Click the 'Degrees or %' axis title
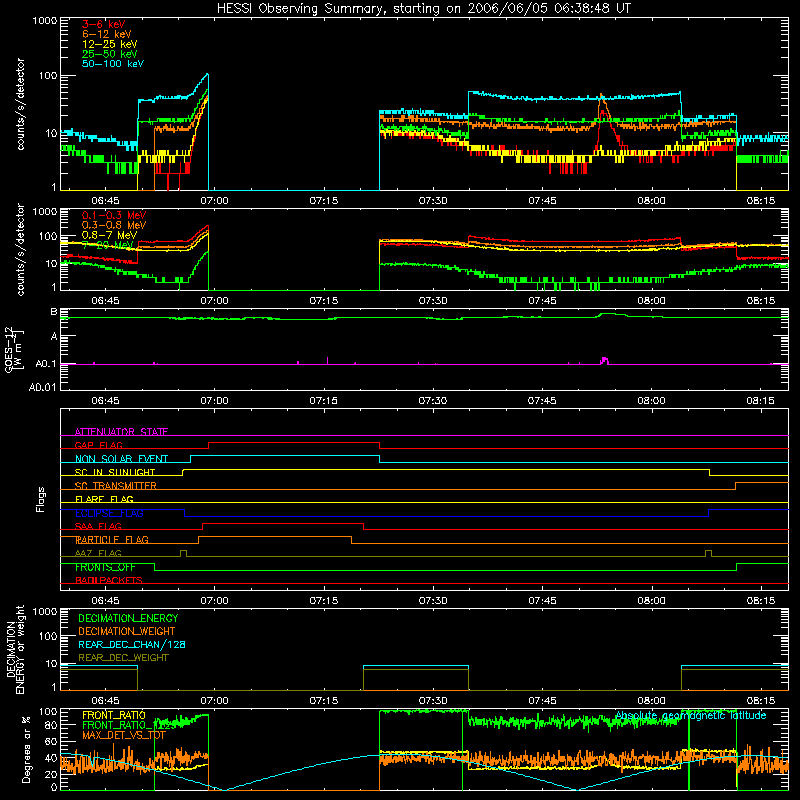This screenshot has width=800, height=800. tap(27, 749)
